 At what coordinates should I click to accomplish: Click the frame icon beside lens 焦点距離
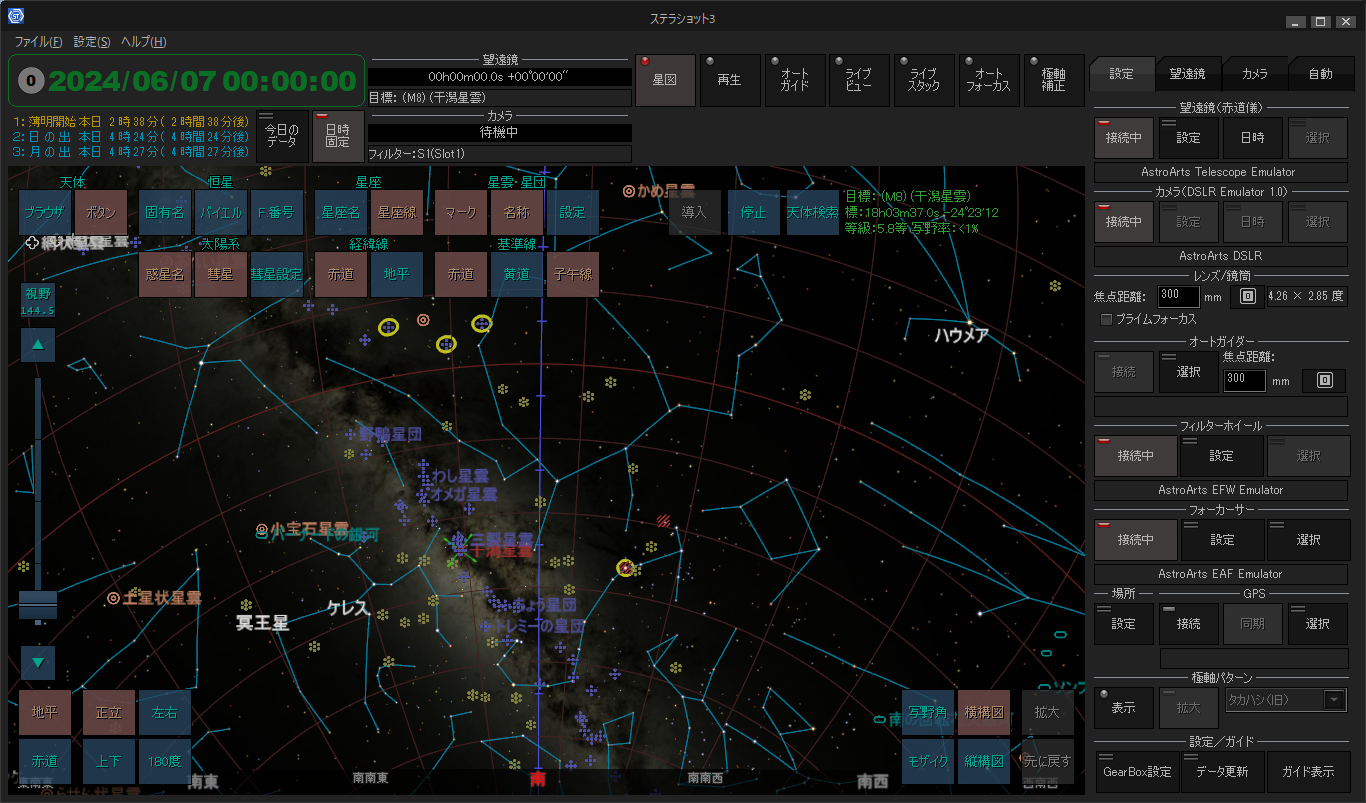[x=1247, y=296]
